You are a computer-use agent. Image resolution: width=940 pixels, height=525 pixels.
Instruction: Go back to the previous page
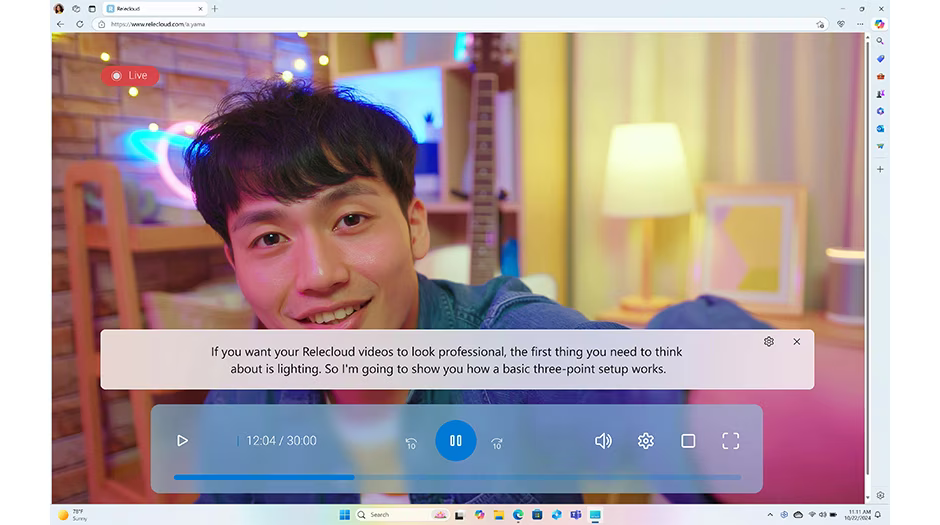(60, 24)
